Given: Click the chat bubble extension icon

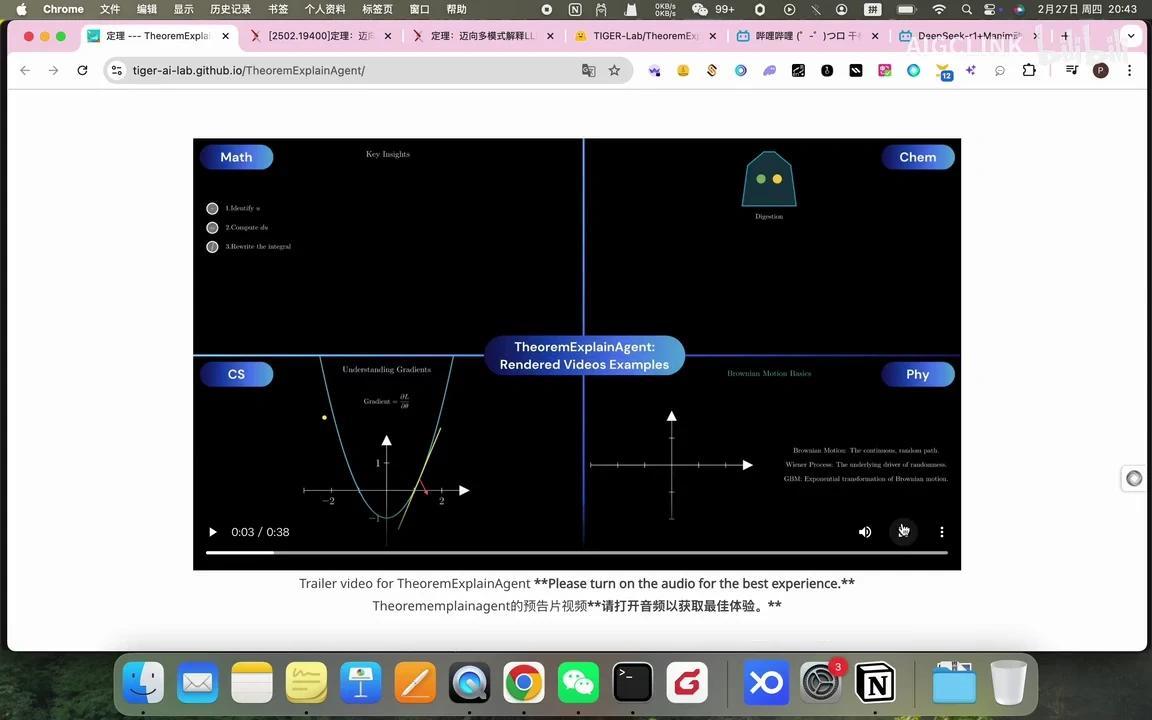Looking at the screenshot, I should click(x=1000, y=71).
